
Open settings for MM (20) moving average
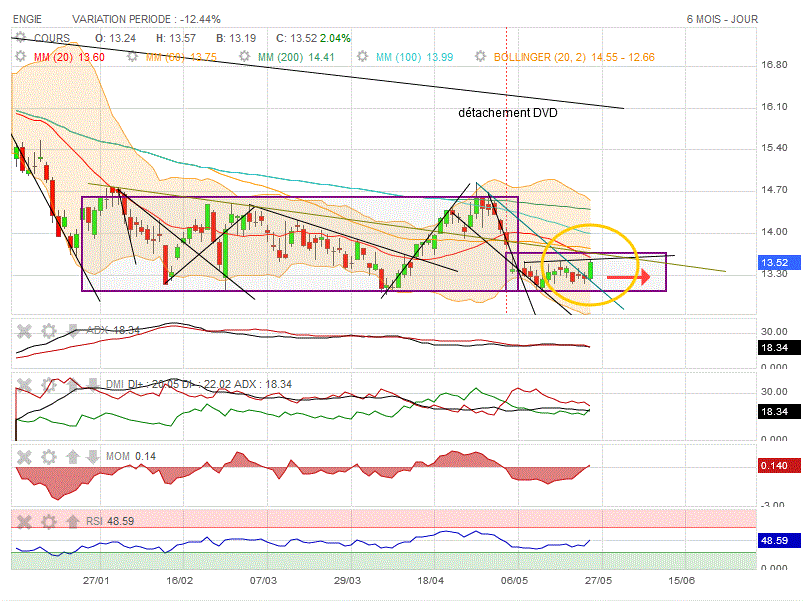pyautogui.click(x=23, y=57)
